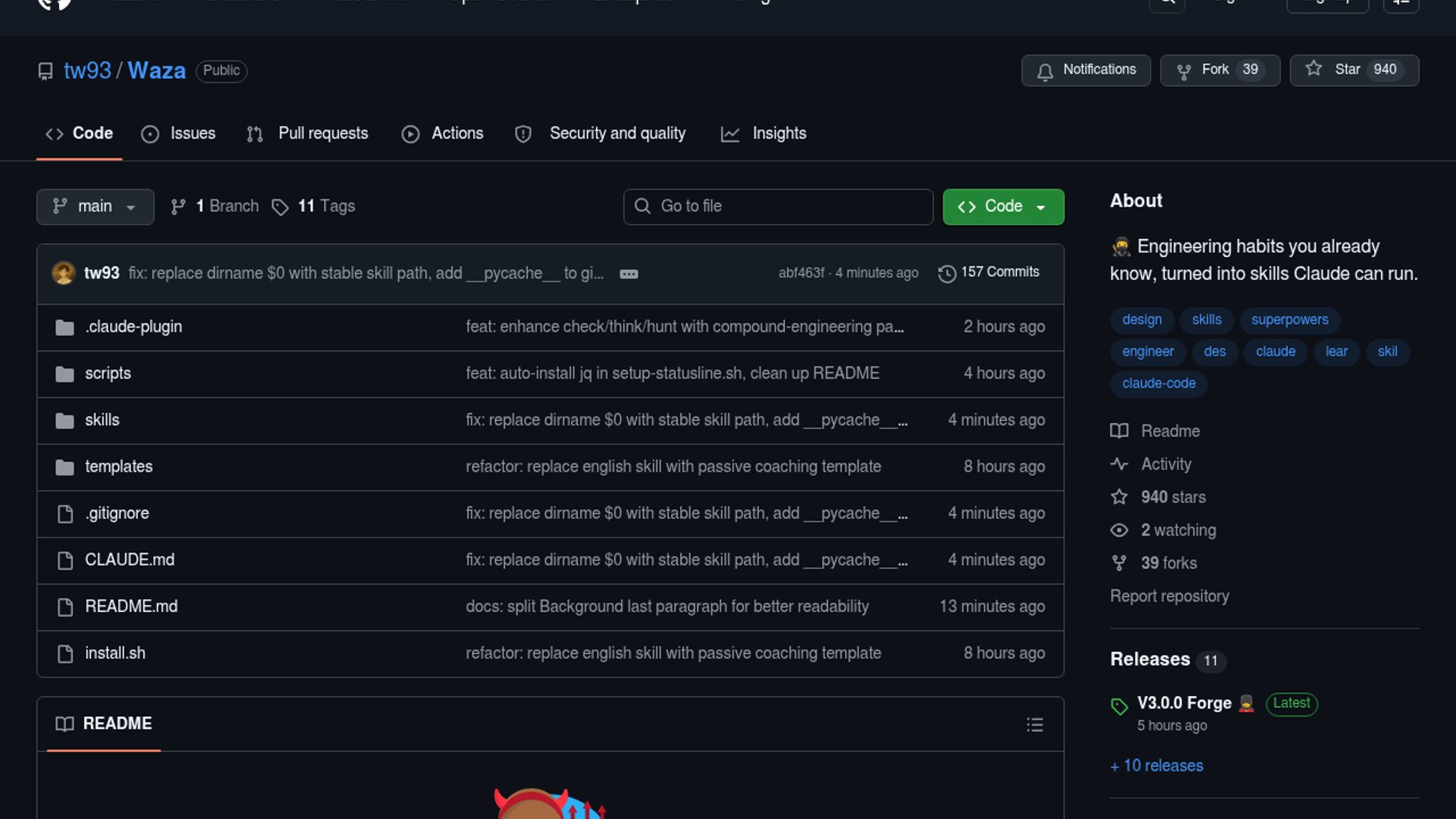Screen dimensions: 1456x819
Task: Select the superpowers topic tag
Action: 1289,319
